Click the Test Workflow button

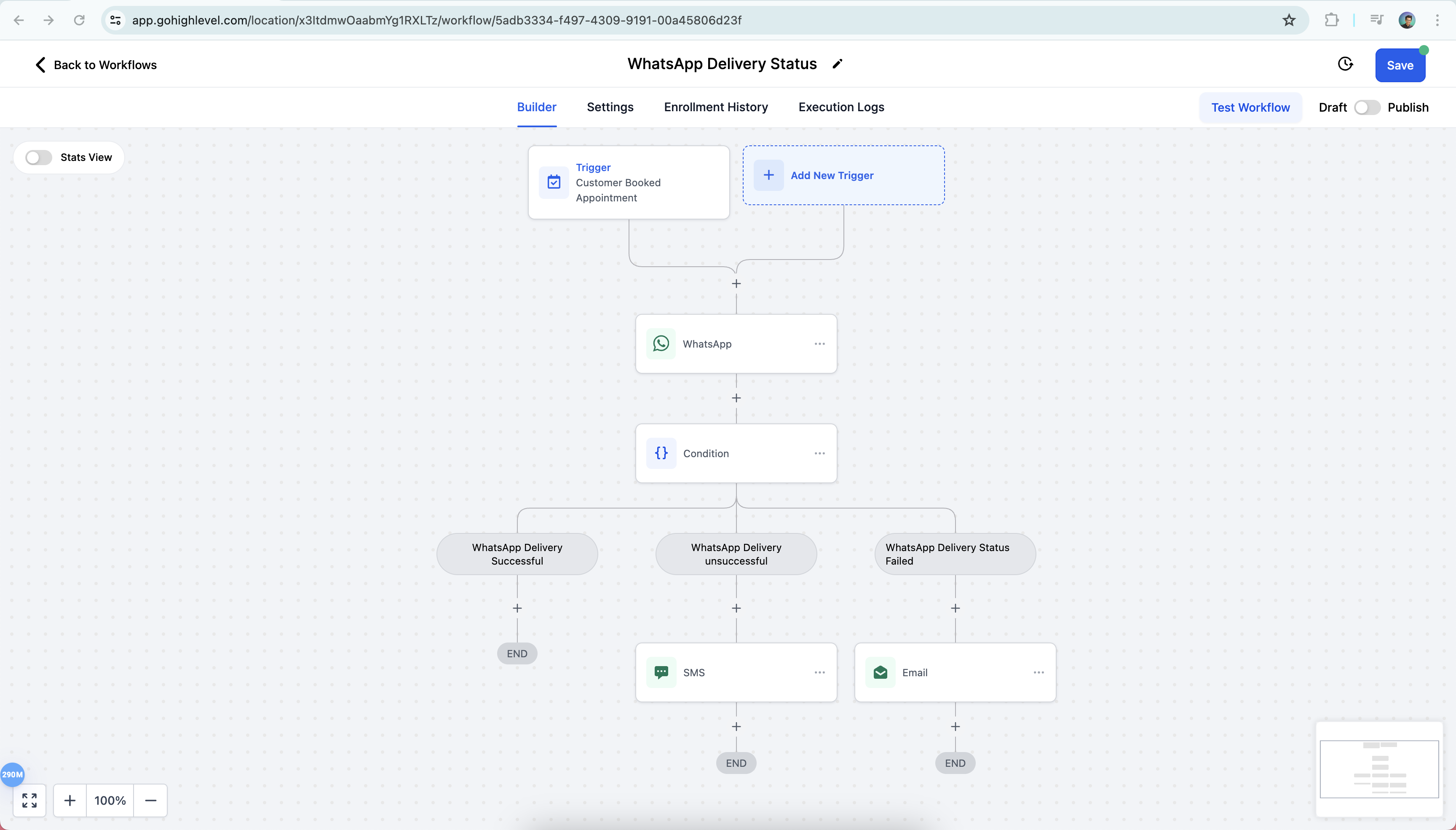1250,108
